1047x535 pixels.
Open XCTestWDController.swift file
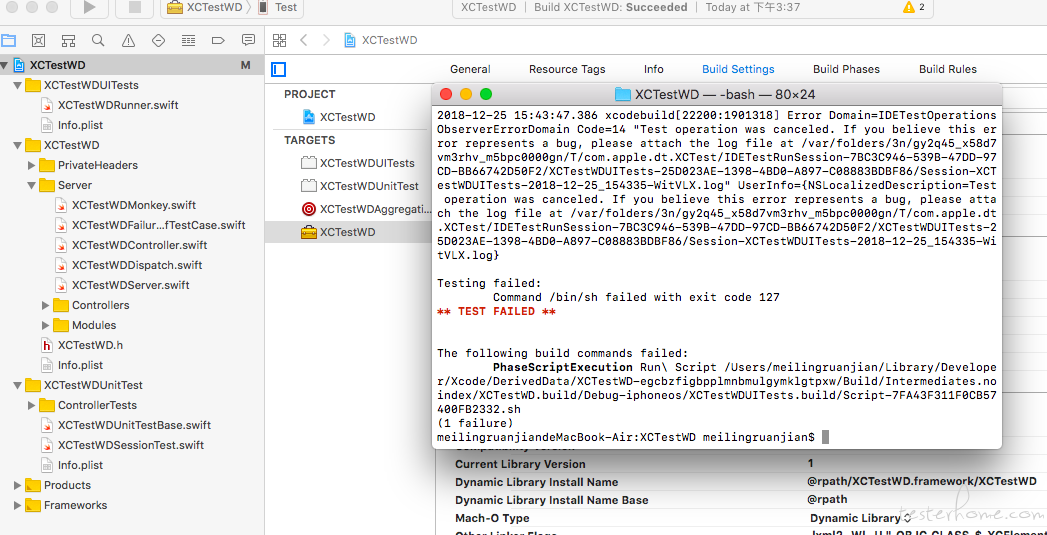[140, 245]
